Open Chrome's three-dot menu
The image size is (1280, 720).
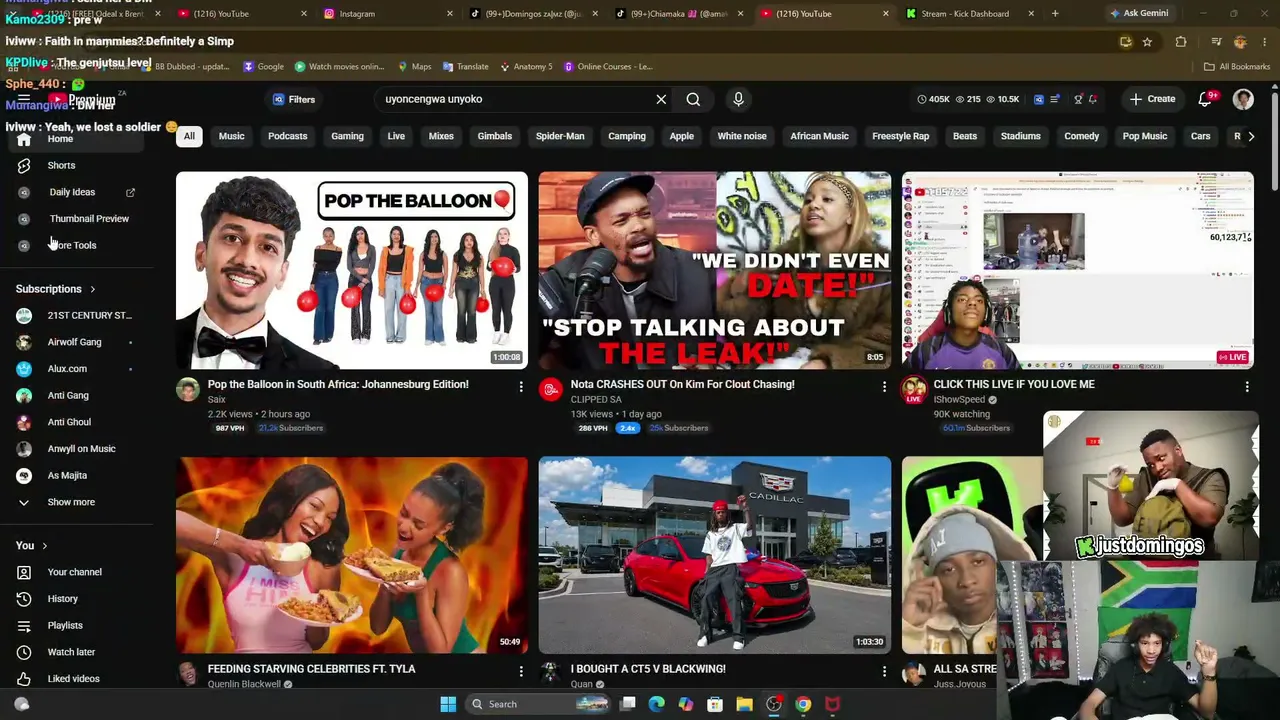point(1265,42)
